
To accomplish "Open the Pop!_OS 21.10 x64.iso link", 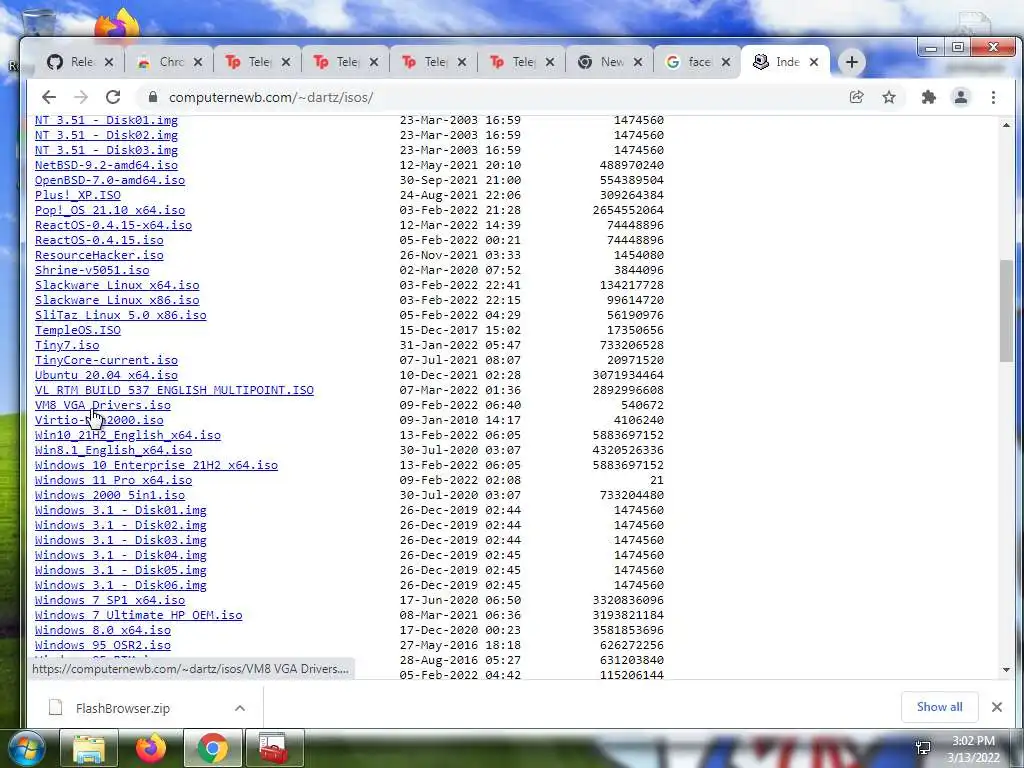I will tap(110, 210).
